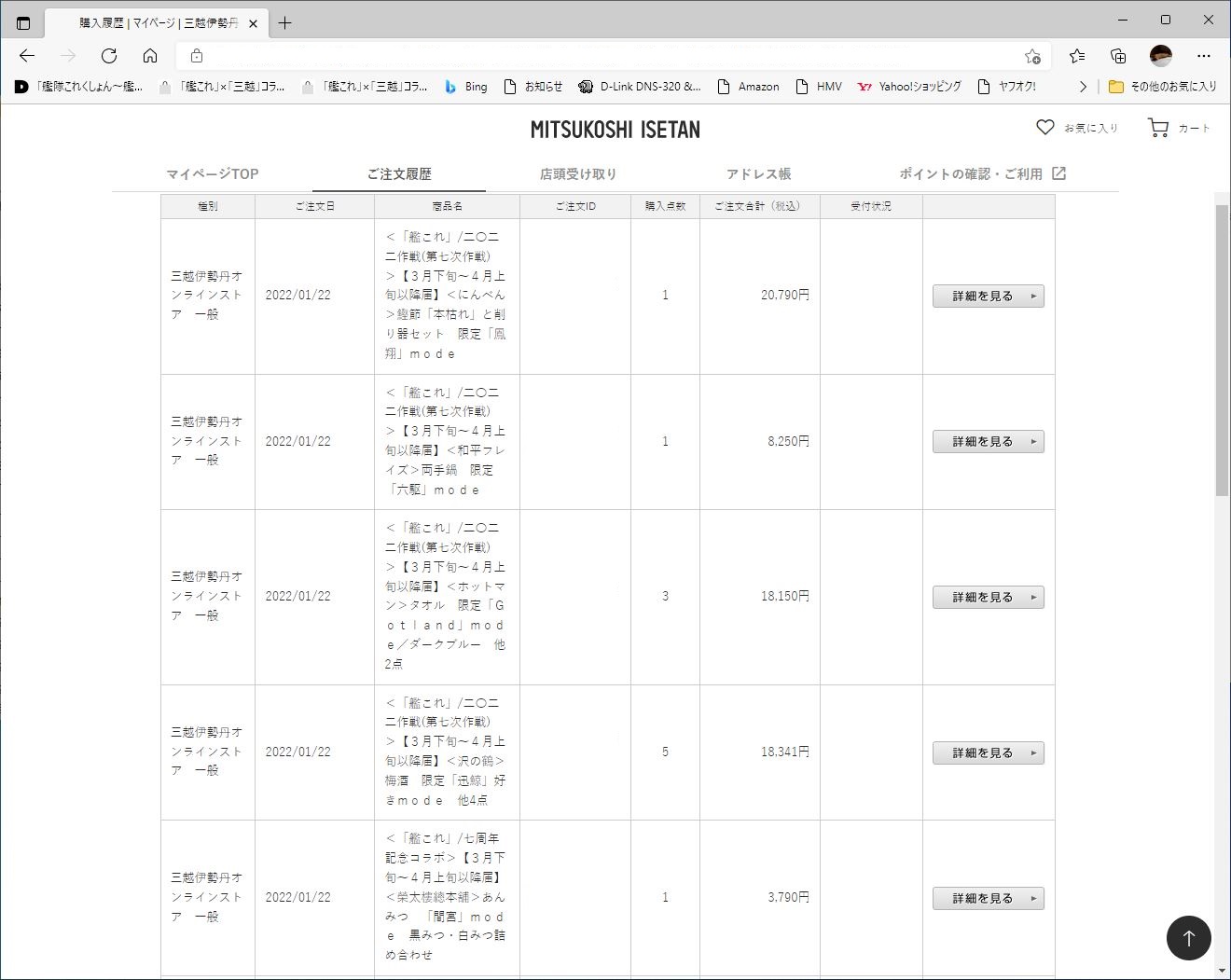
Task: Open the お知らせ bookmark
Action: tap(533, 87)
